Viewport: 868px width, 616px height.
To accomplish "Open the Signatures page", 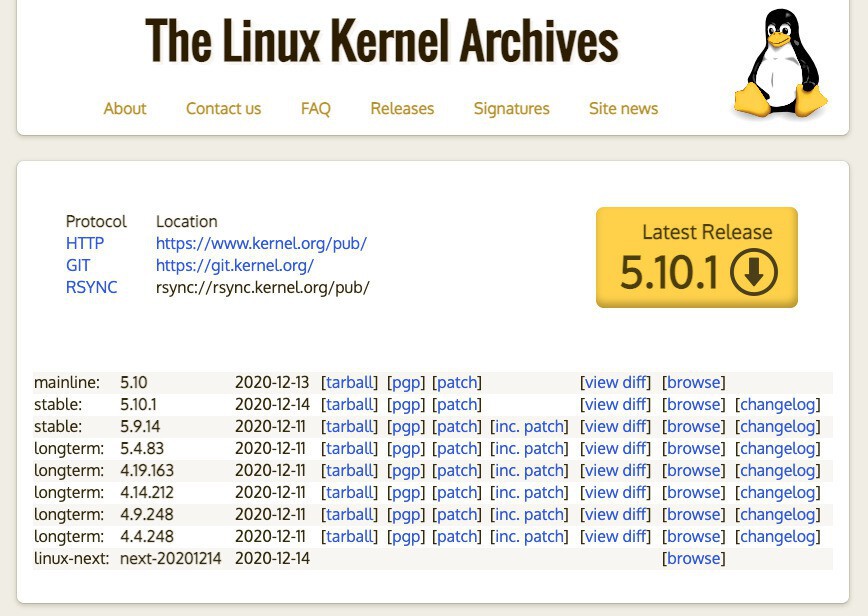I will click(x=512, y=108).
